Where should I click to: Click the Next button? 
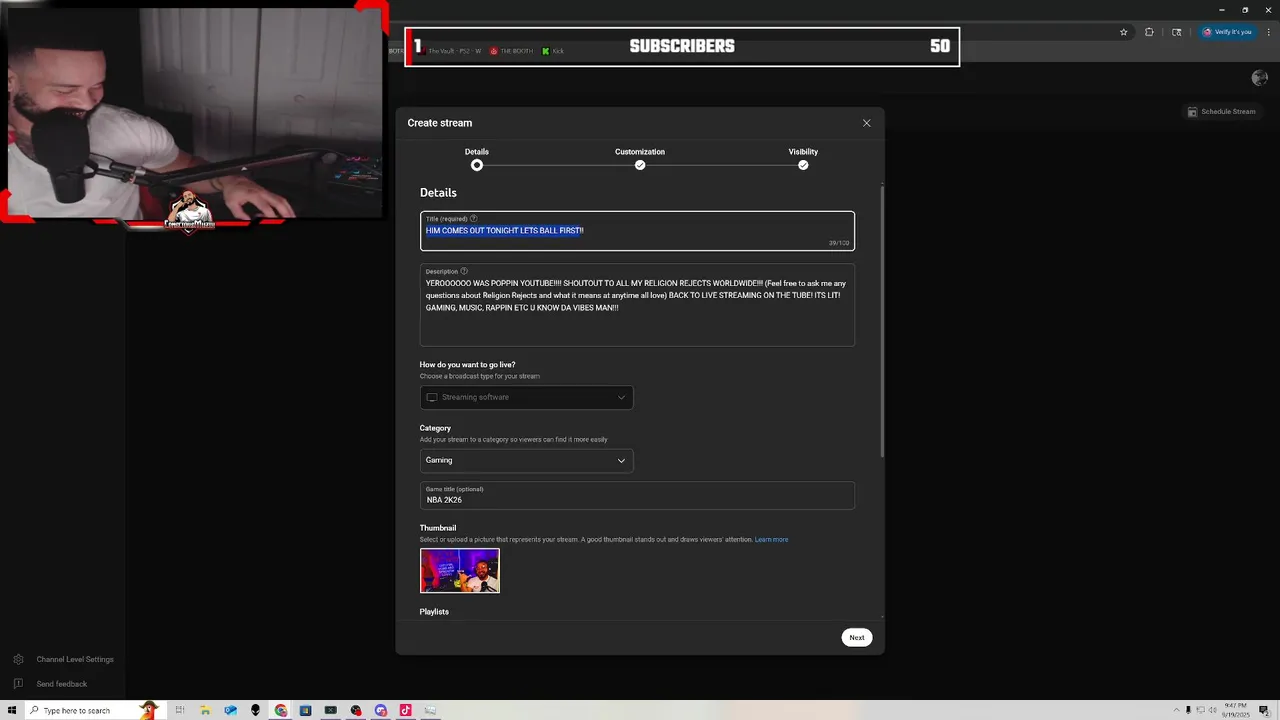click(857, 637)
